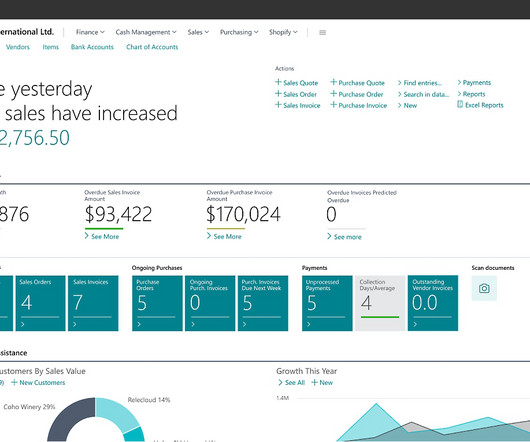Screen dimensions: 530x442
Task: Create a new Purchase Quote
Action: pos(357,82)
